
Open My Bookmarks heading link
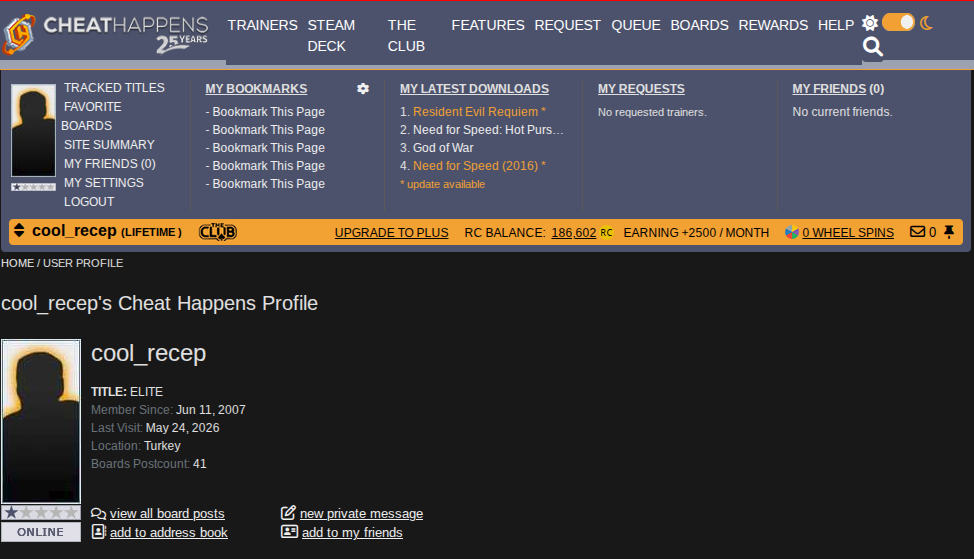click(x=256, y=89)
